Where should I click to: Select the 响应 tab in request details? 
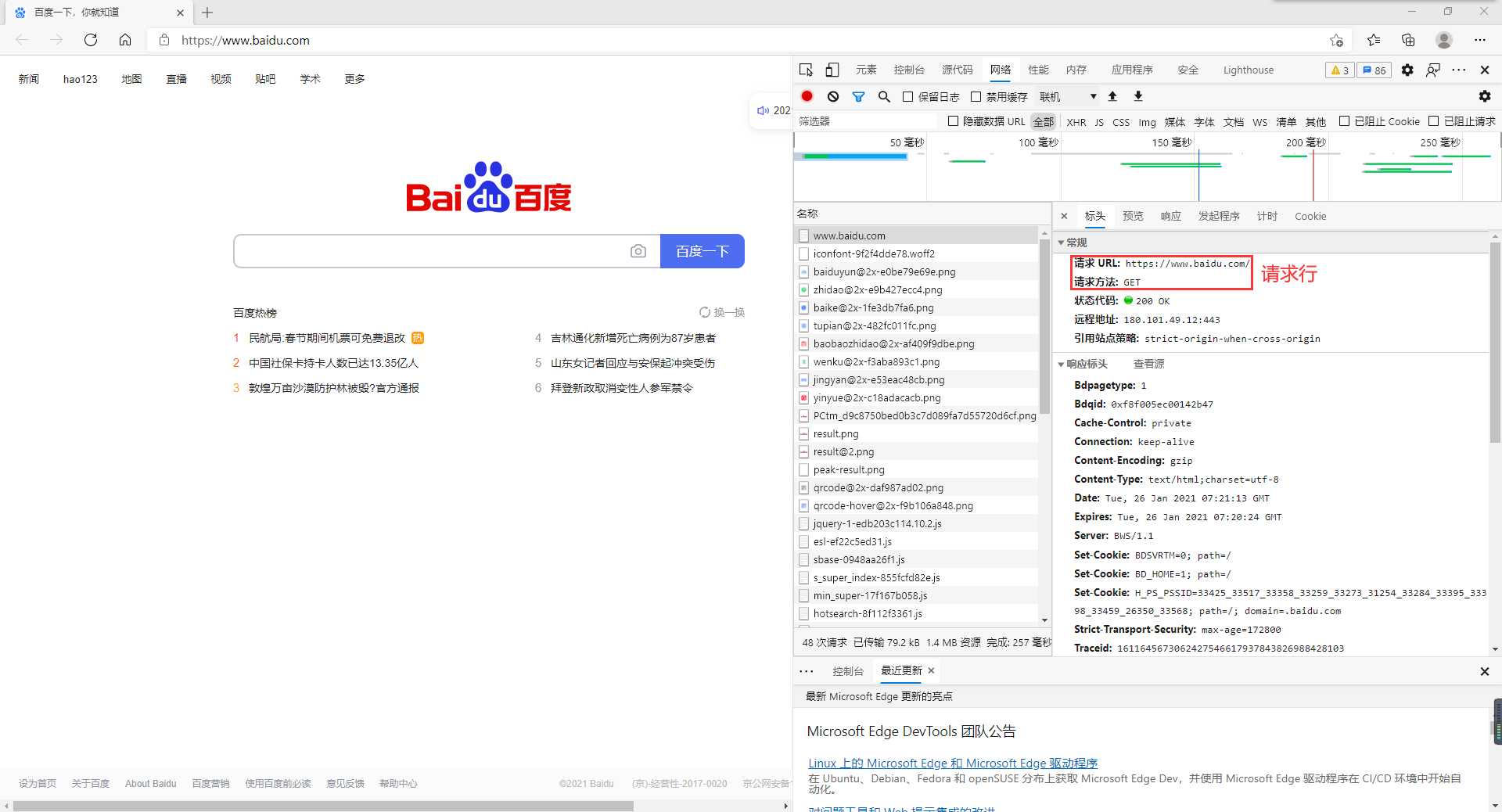tap(1171, 216)
